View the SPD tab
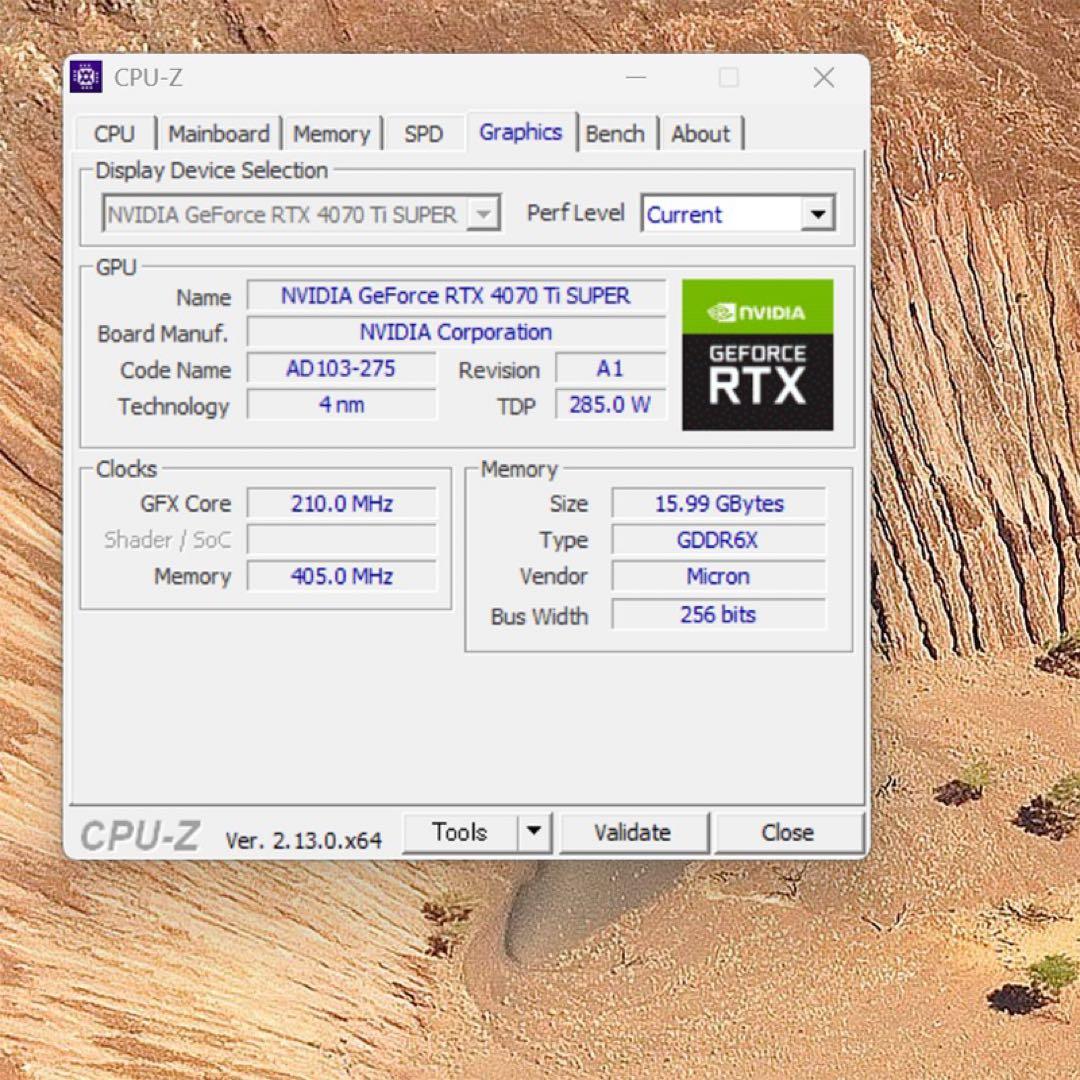The width and height of the screenshot is (1080, 1080). pos(423,133)
